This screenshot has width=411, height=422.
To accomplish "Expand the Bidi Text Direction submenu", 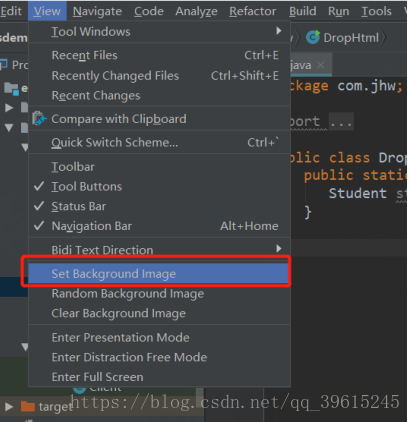I will coord(159,249).
